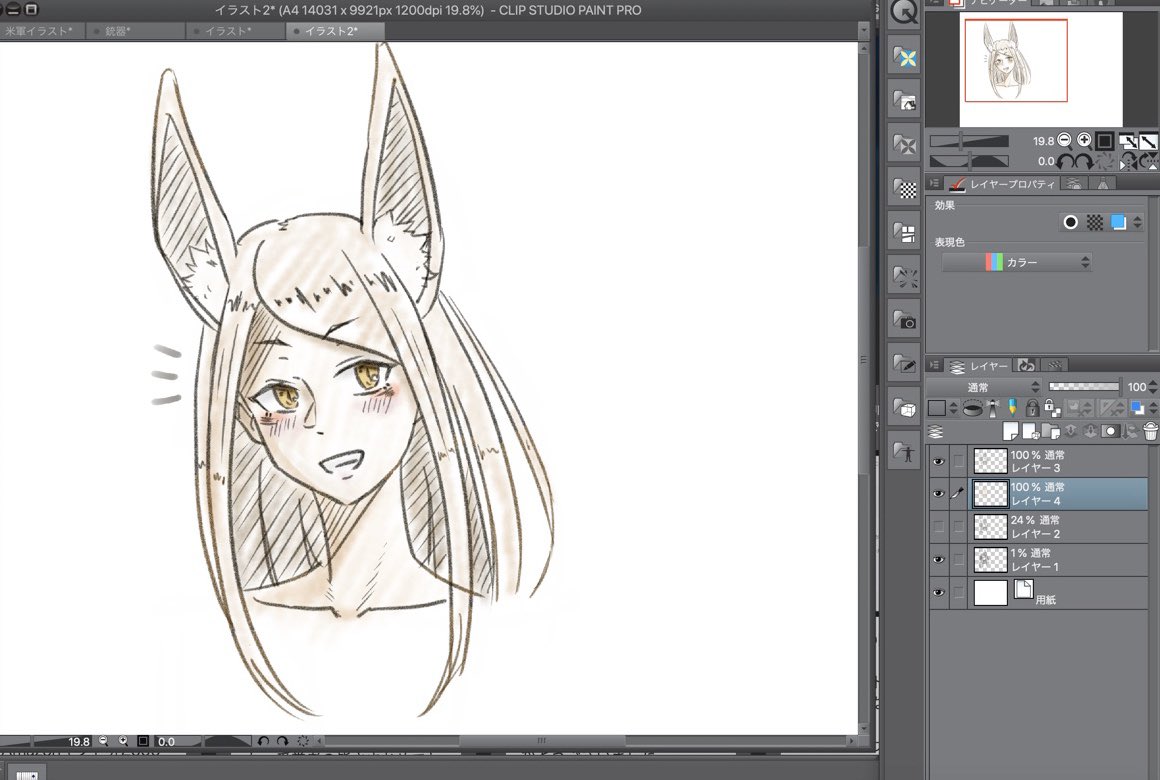This screenshot has height=780, width=1160.
Task: Create a new raster layer
Action: click(1011, 431)
